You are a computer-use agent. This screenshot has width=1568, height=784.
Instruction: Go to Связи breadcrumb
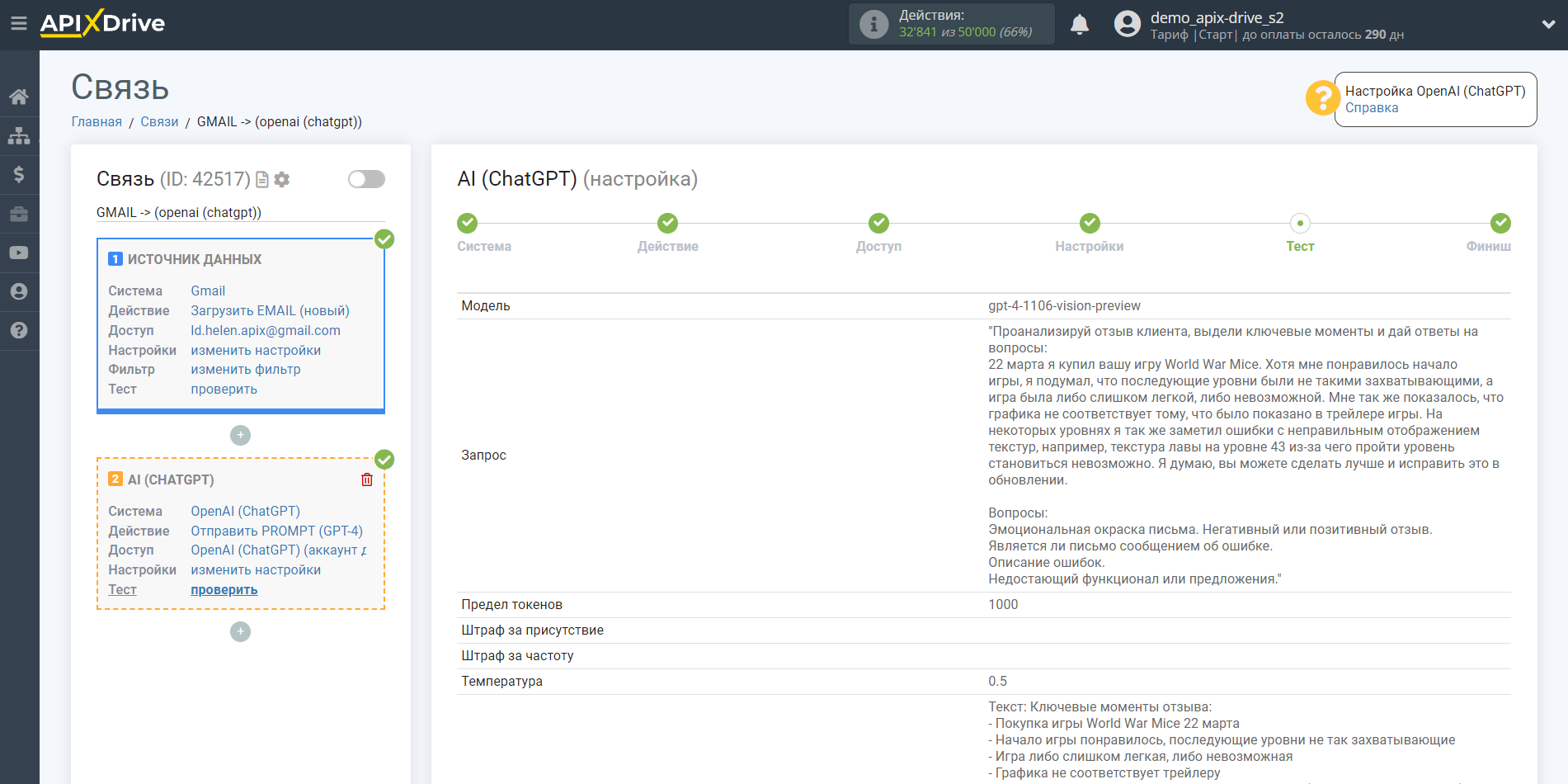pyautogui.click(x=159, y=122)
